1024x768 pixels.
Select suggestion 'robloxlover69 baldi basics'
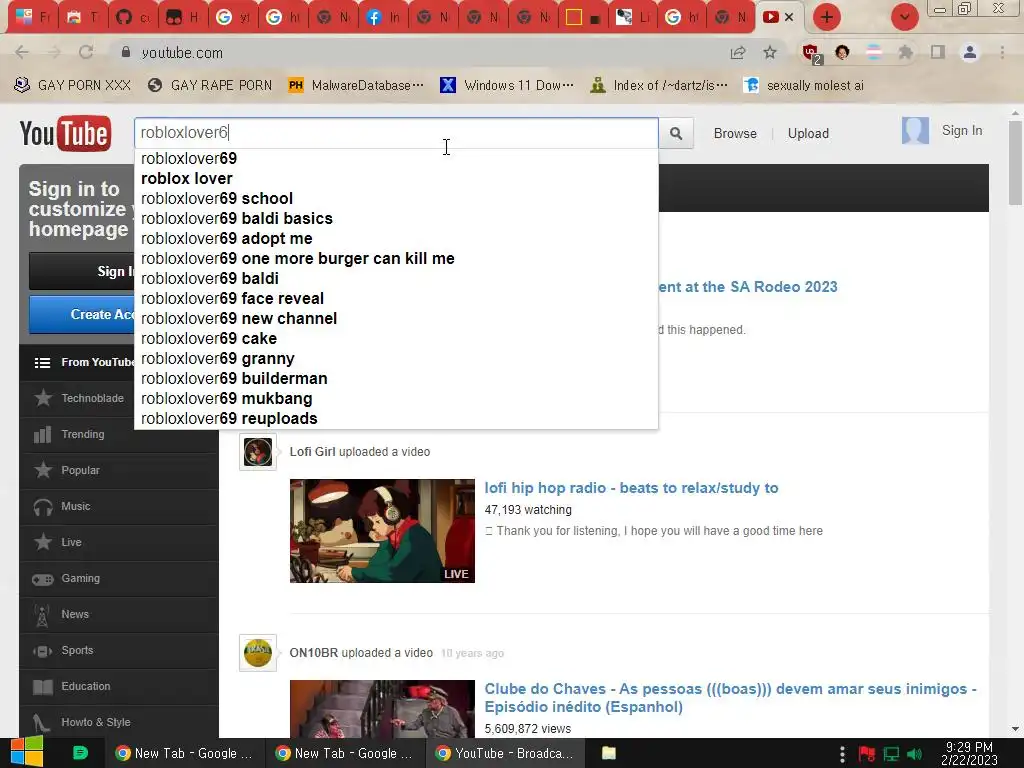click(396, 218)
